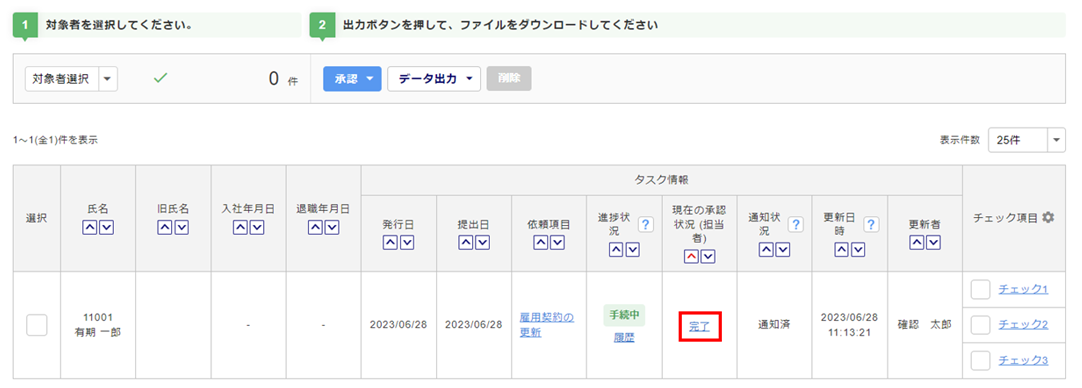The width and height of the screenshot is (1082, 388).
Task: Click the 11001 有期 一郎 name cell
Action: [x=98, y=324]
